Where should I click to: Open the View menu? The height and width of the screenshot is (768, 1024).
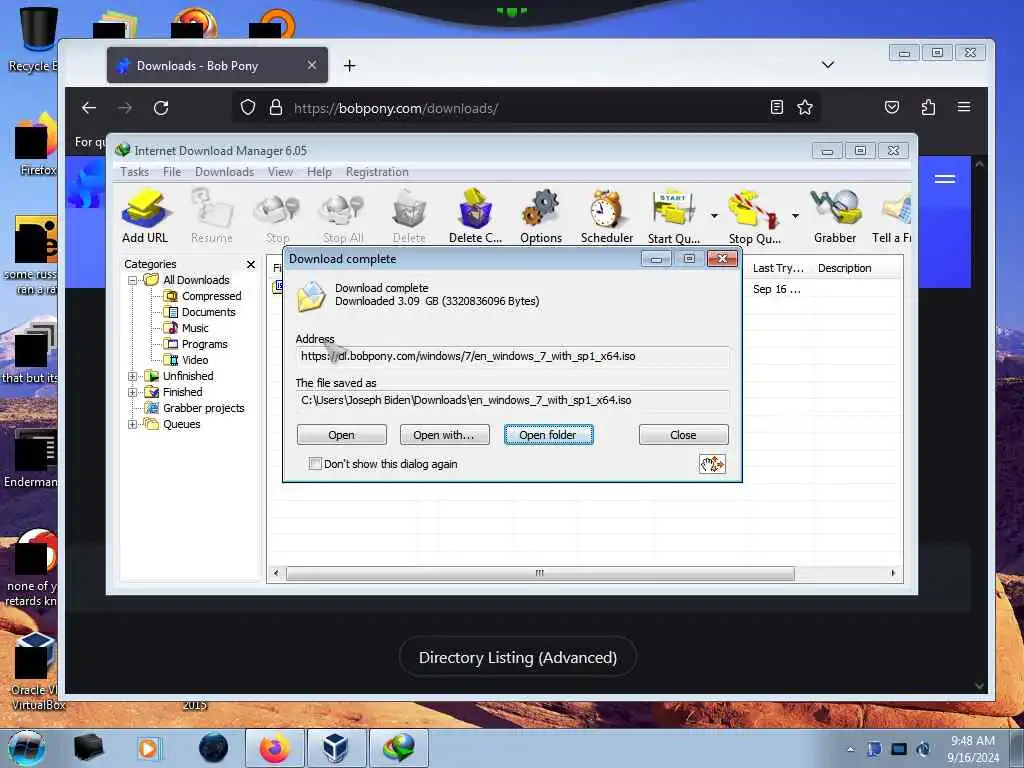tap(280, 172)
